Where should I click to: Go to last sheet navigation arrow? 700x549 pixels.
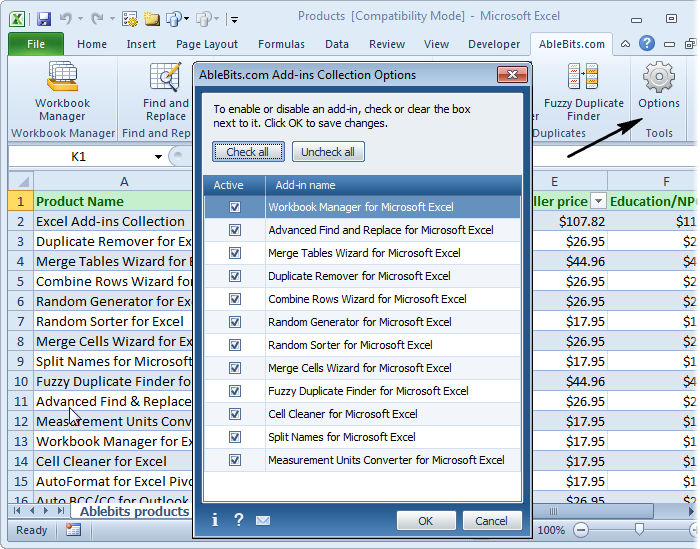pyautogui.click(x=61, y=511)
